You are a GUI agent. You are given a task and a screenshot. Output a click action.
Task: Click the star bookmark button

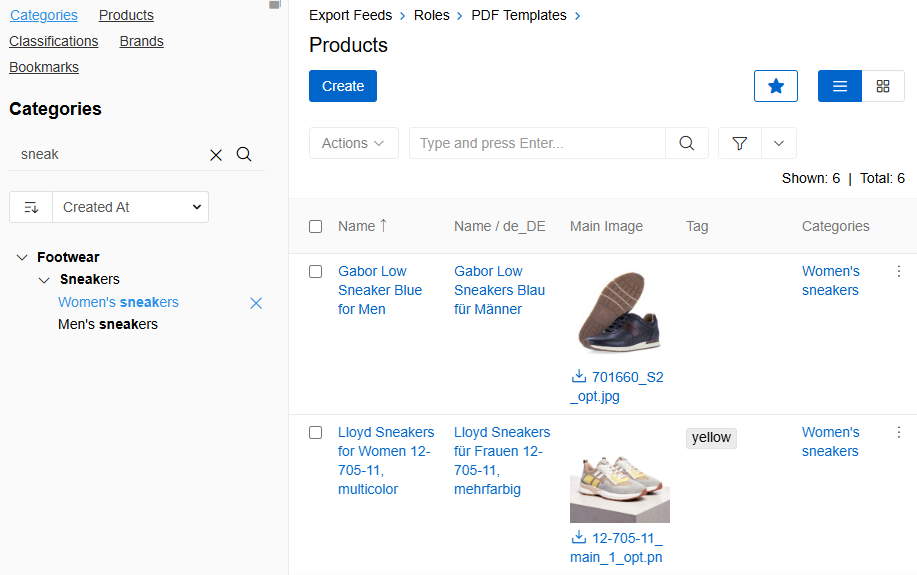pyautogui.click(x=776, y=86)
